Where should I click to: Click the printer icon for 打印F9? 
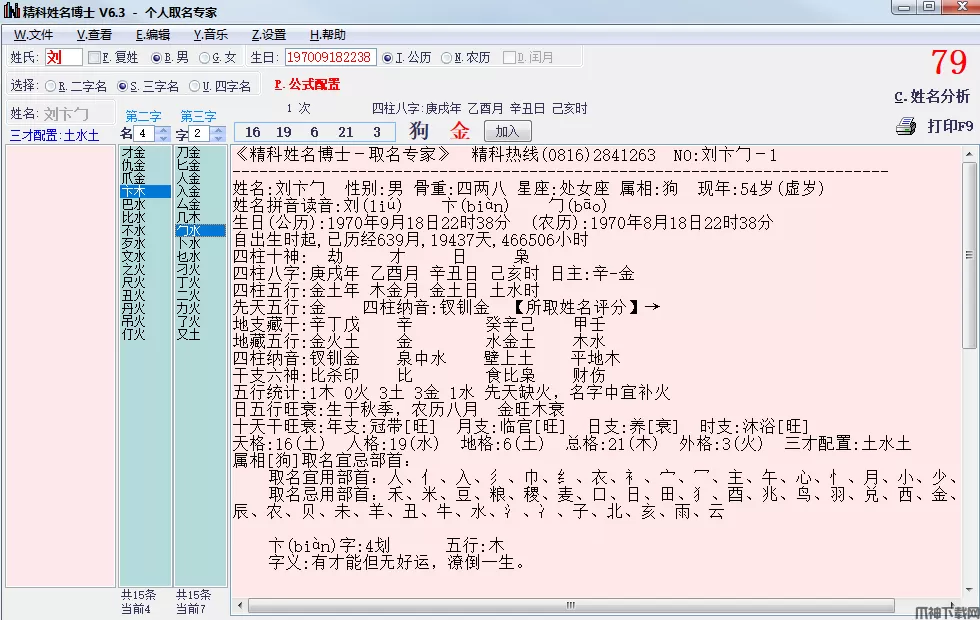(905, 126)
